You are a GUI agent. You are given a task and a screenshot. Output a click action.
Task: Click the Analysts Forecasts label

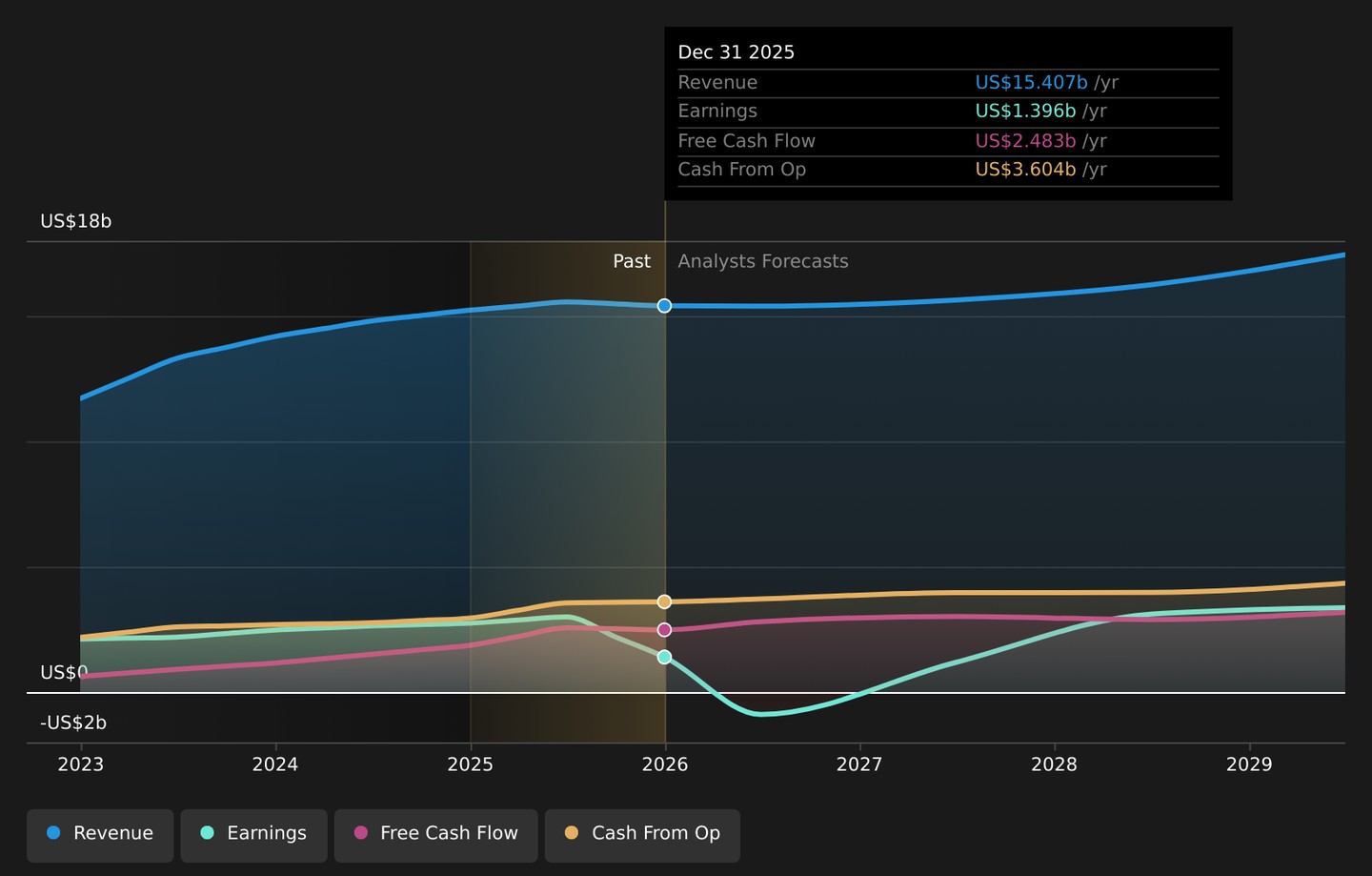click(763, 261)
